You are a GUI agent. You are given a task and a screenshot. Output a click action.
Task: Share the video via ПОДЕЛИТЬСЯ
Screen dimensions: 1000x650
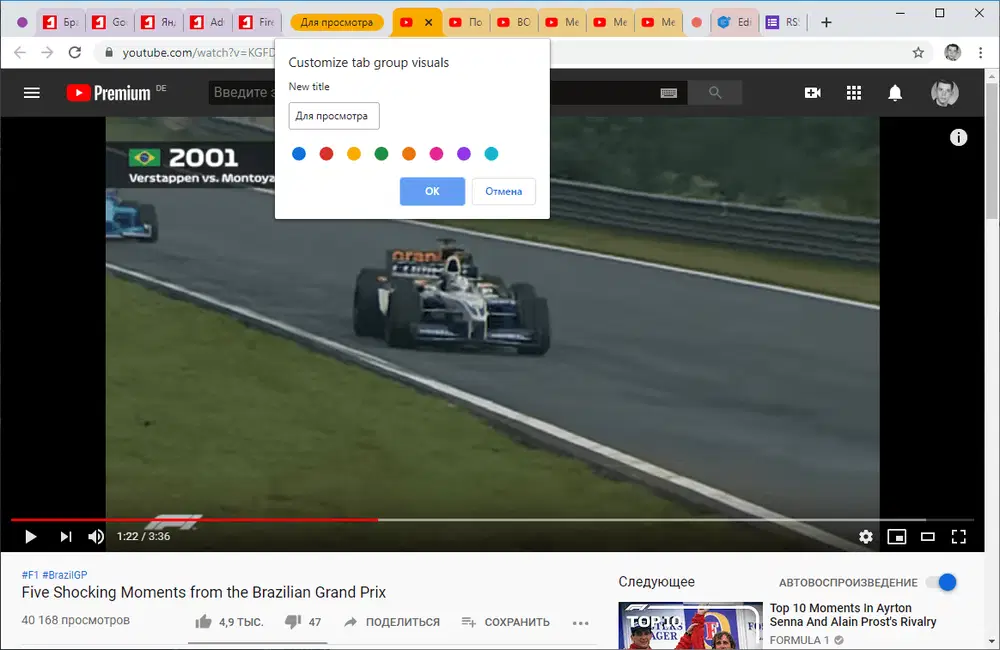(392, 622)
